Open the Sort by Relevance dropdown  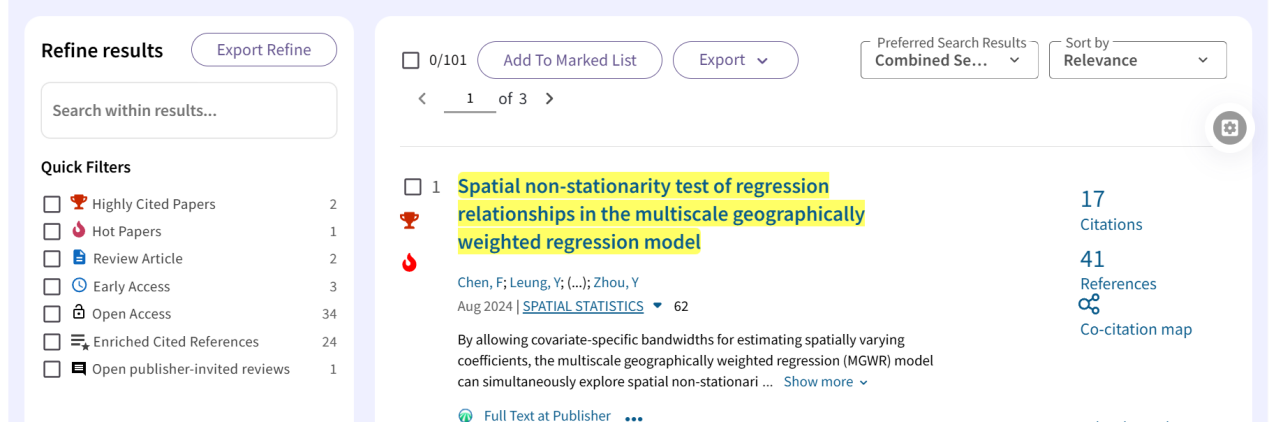pyautogui.click(x=1137, y=60)
